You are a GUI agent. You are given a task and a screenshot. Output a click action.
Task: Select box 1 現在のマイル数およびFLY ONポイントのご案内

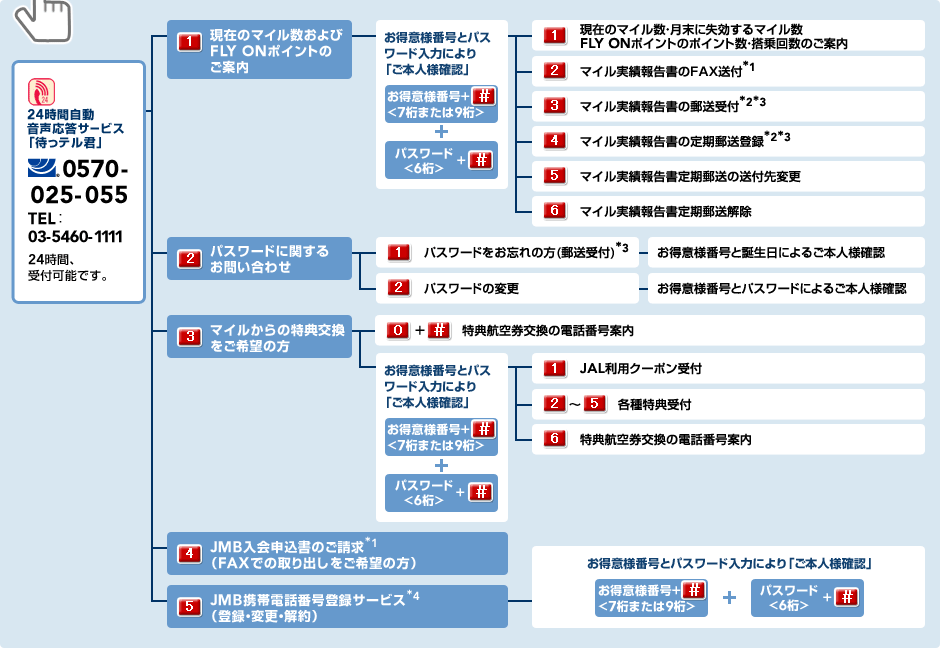click(259, 50)
